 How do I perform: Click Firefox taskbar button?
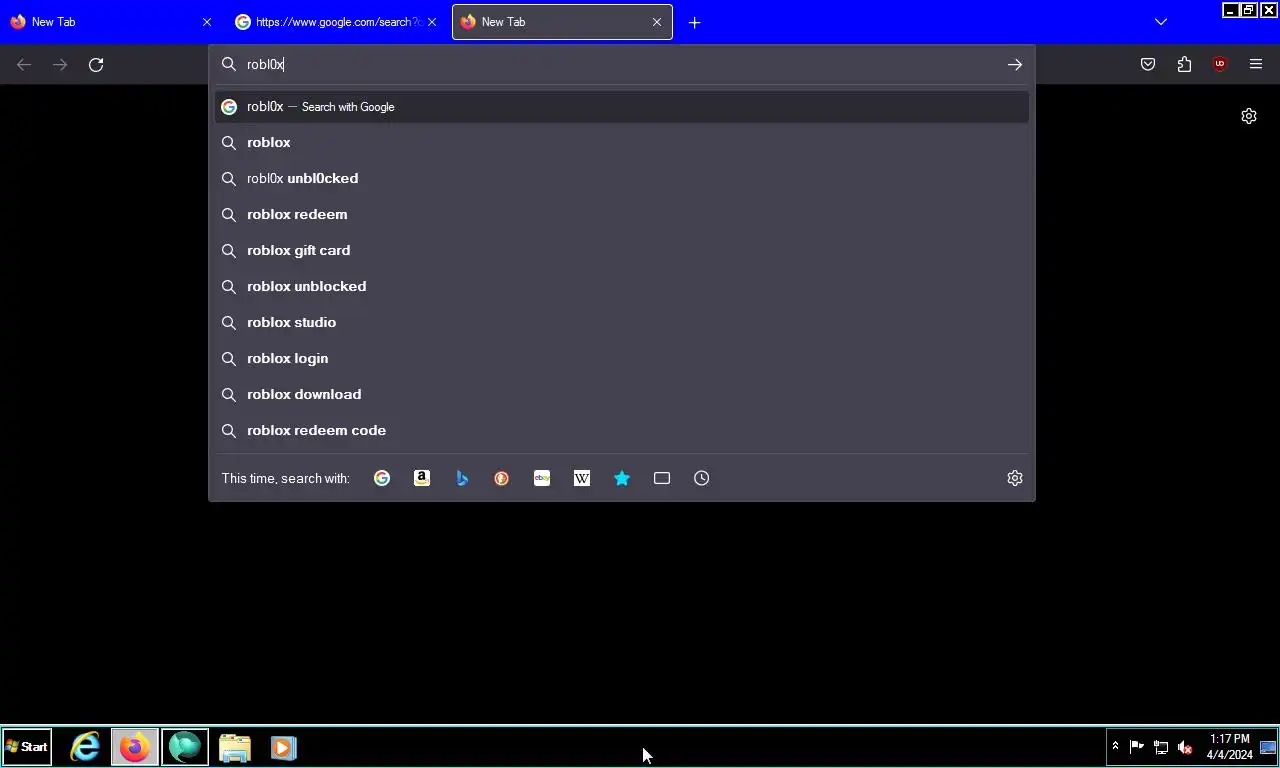(135, 747)
